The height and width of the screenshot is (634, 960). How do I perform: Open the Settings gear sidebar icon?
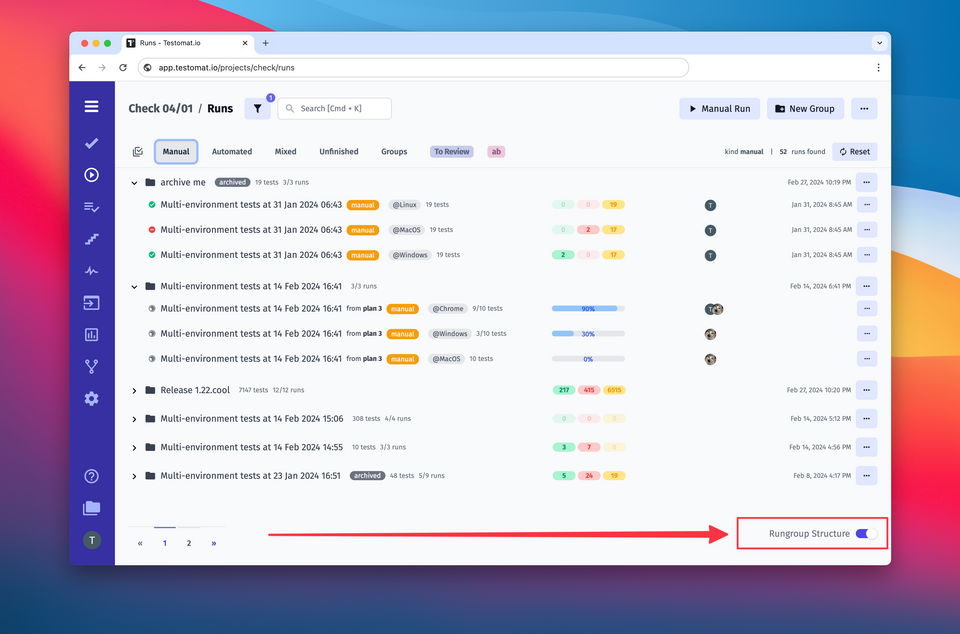[x=91, y=398]
